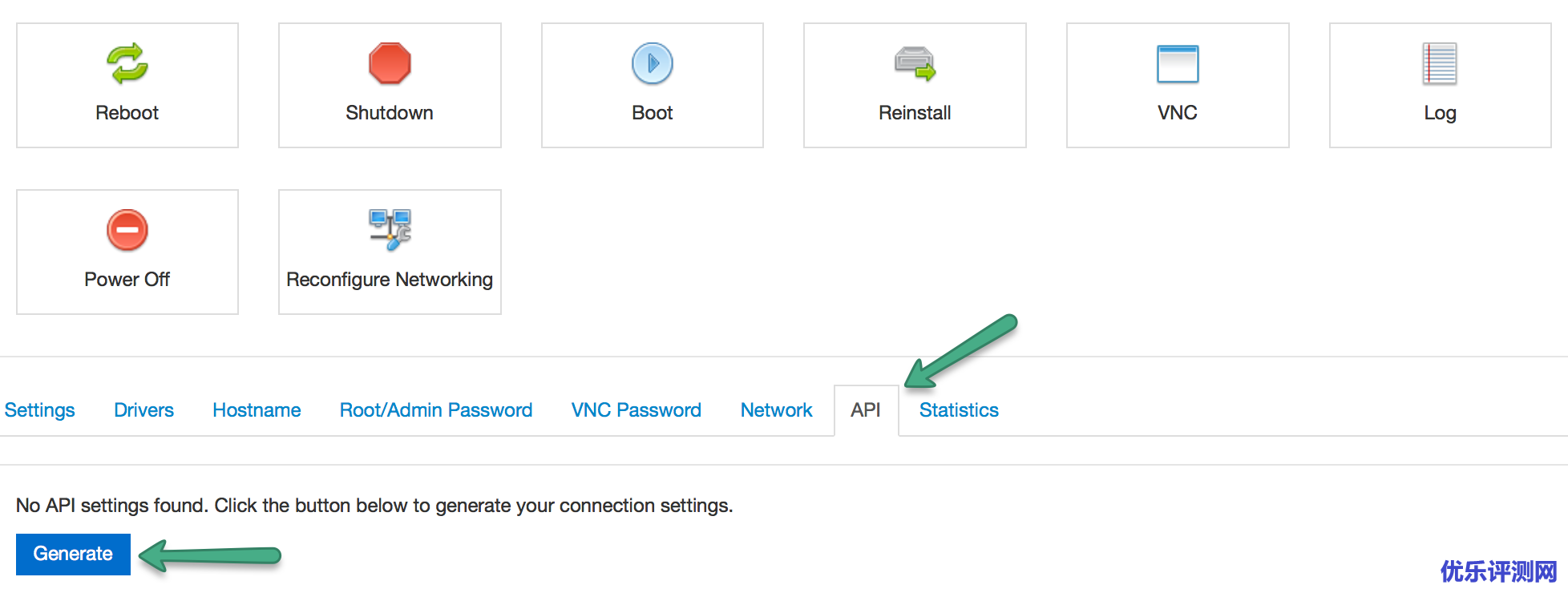
Task: Click the Reinstall drive icon
Action: [915, 63]
